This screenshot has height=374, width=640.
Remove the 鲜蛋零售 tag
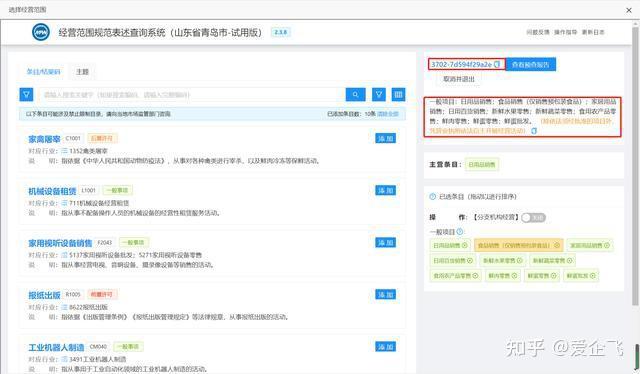(553, 276)
